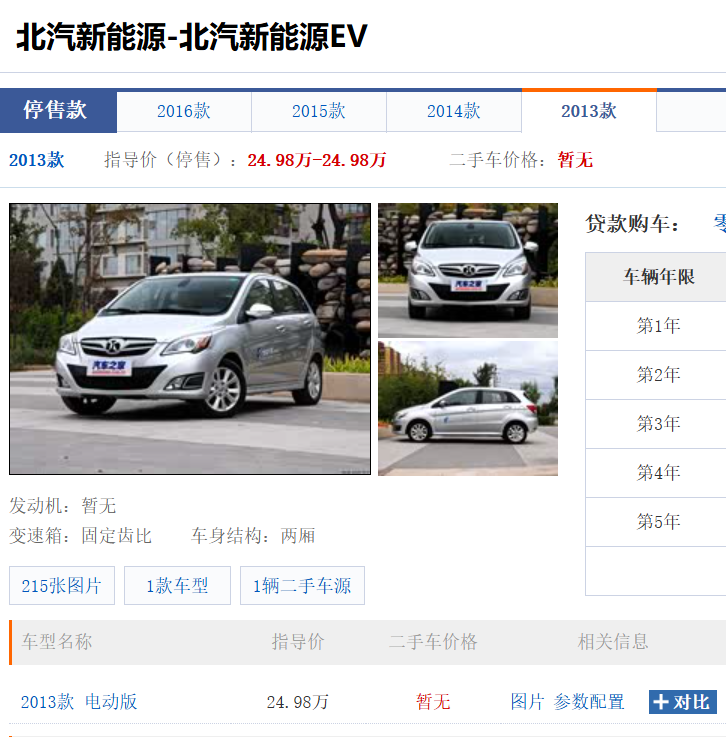The image size is (726, 737).
Task: Click the 二手车价格 column header
Action: [x=433, y=642]
